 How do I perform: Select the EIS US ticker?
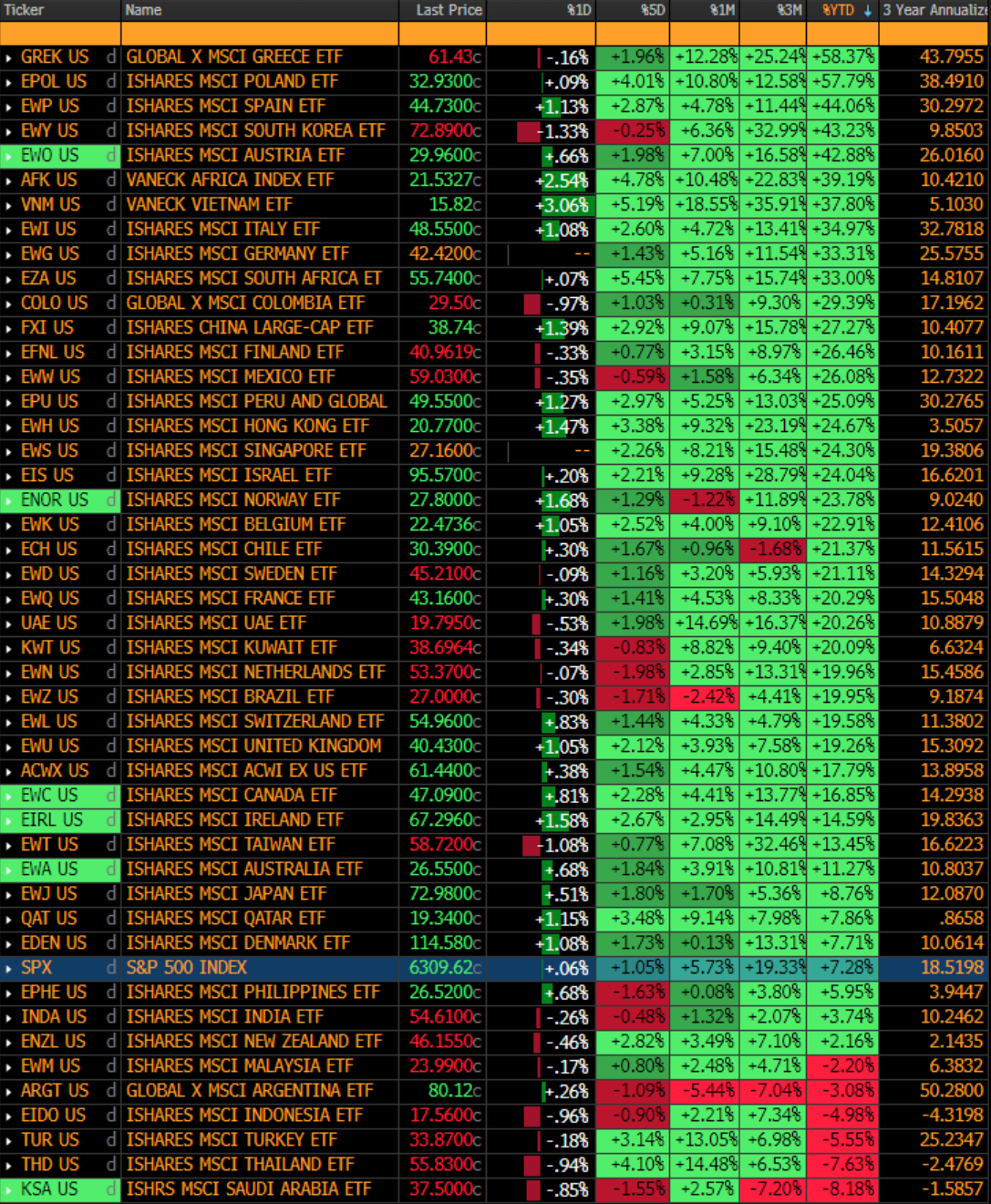pyautogui.click(x=47, y=476)
